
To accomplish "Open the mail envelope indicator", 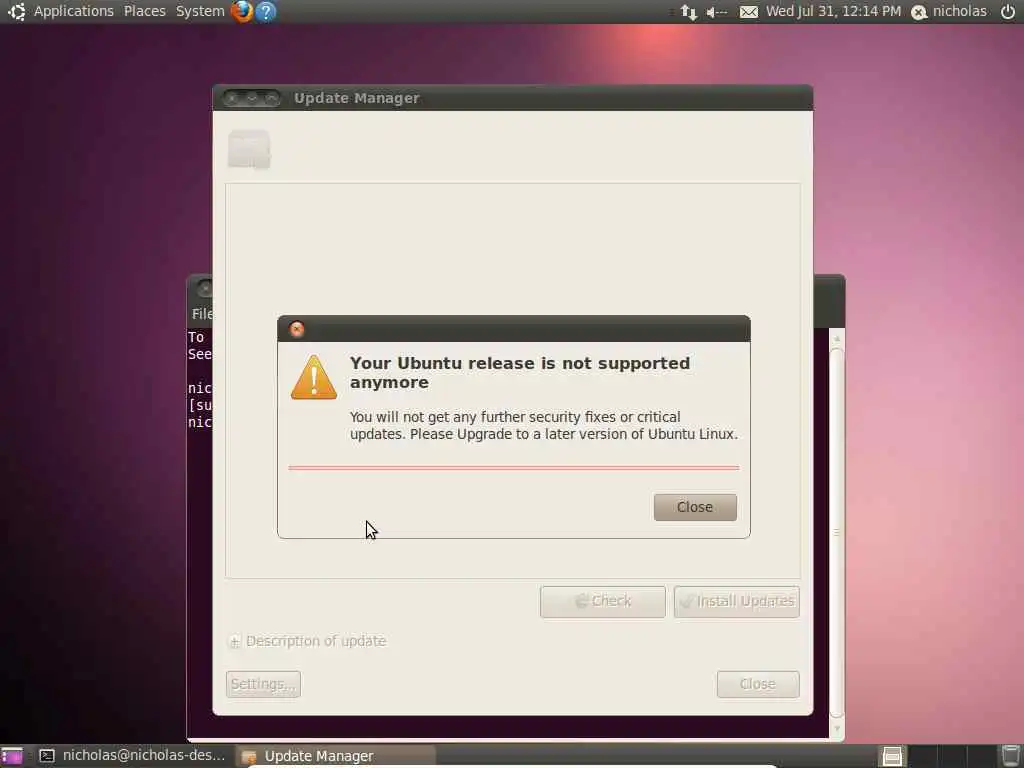I will click(x=748, y=12).
